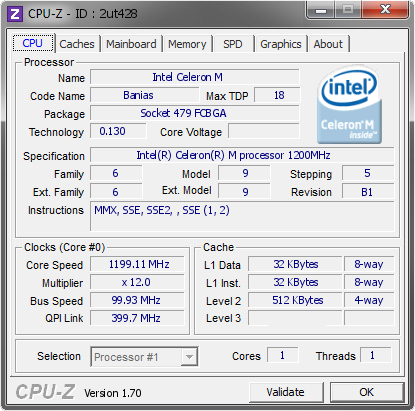Select the CPU tab
The width and height of the screenshot is (415, 411).
pyautogui.click(x=33, y=43)
